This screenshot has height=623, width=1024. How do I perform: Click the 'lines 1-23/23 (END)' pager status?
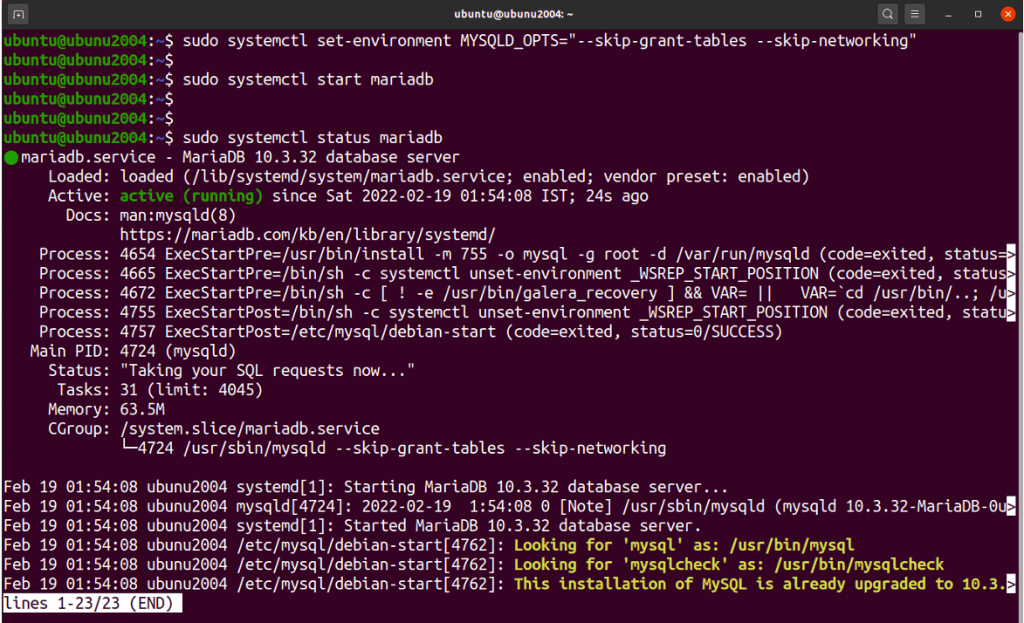pyautogui.click(x=89, y=603)
